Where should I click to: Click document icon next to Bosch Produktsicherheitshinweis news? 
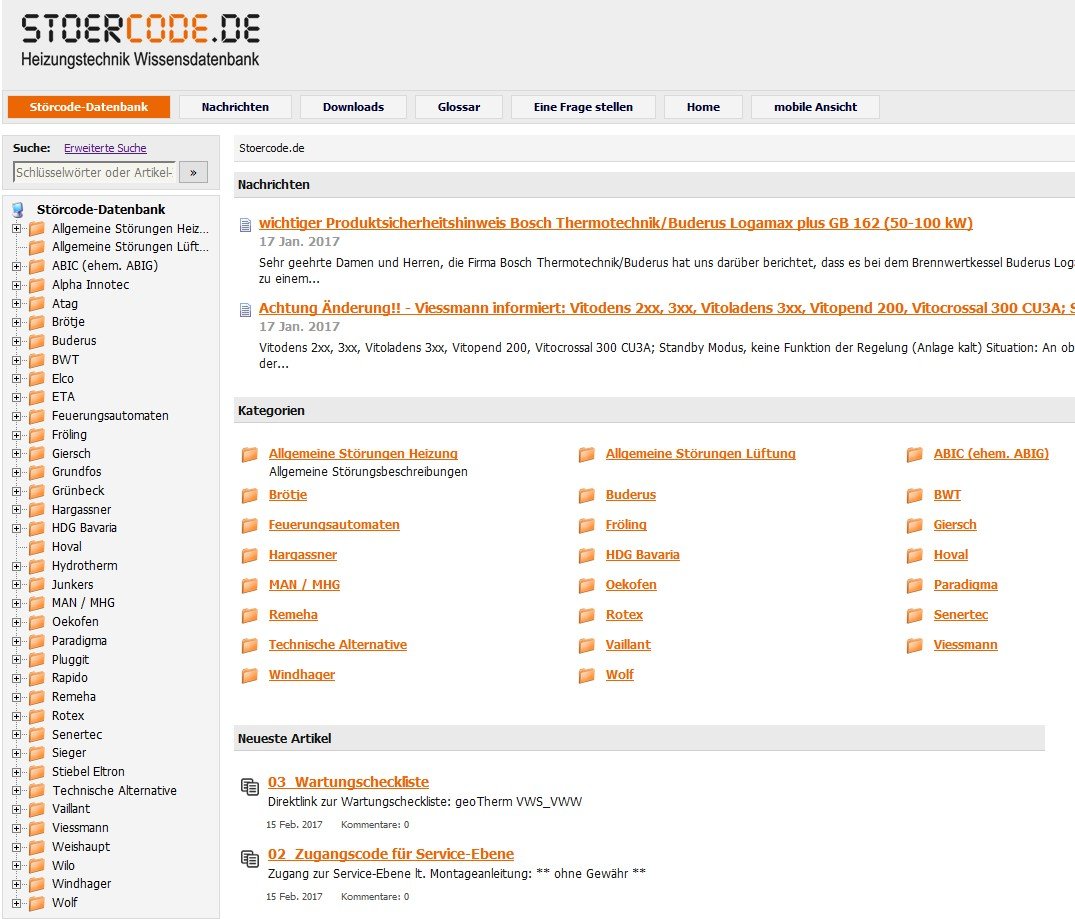coord(245,225)
